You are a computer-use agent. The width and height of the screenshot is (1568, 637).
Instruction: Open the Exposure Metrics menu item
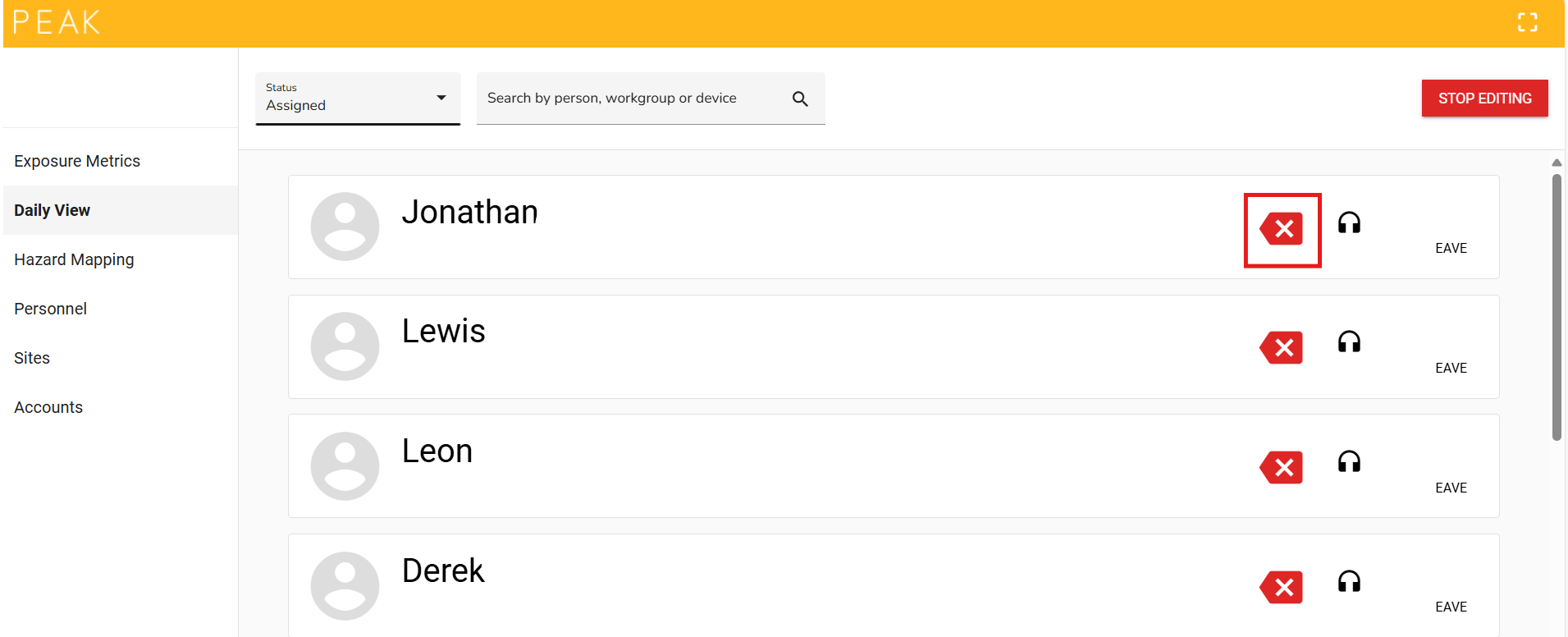(x=77, y=161)
